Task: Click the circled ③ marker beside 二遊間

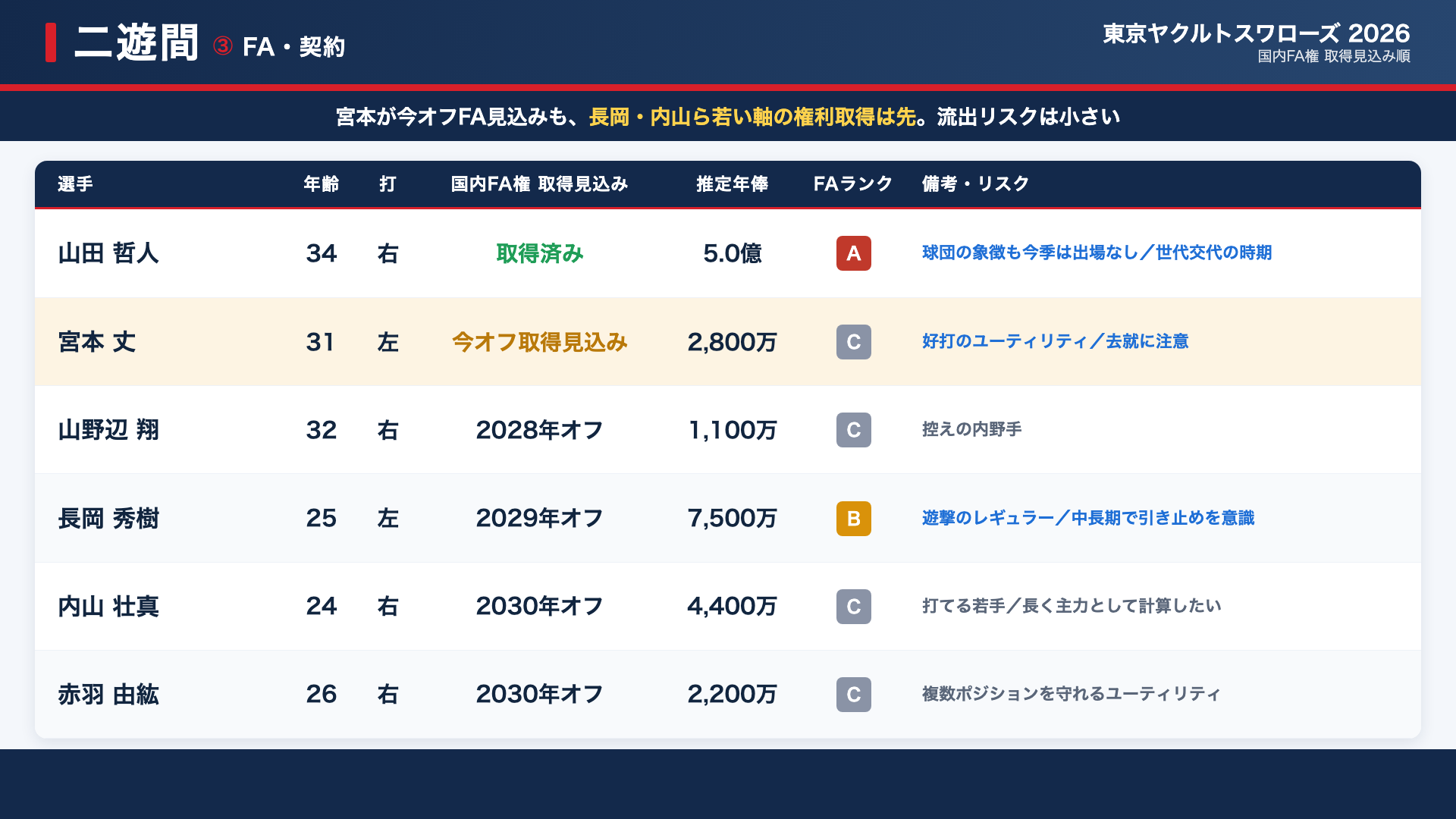Action: (x=222, y=46)
